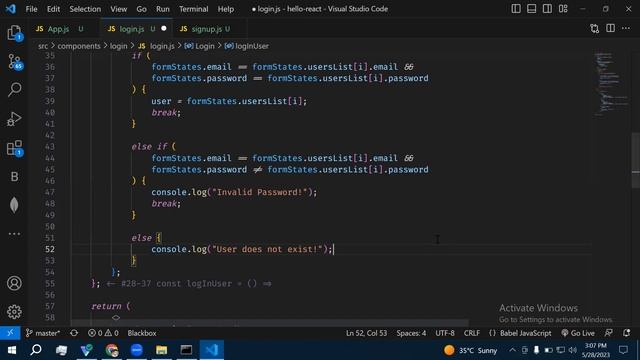Viewport: 640px width, 360px height.
Task: Click the horizontal scrollbar at editor bottom
Action: [270, 323]
